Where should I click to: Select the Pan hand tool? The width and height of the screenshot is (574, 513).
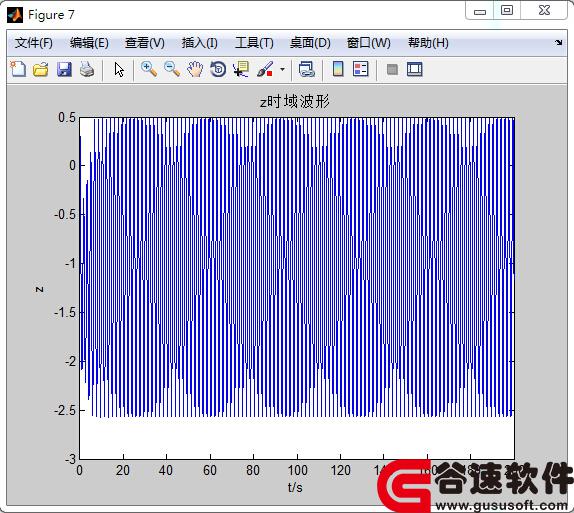pos(195,69)
